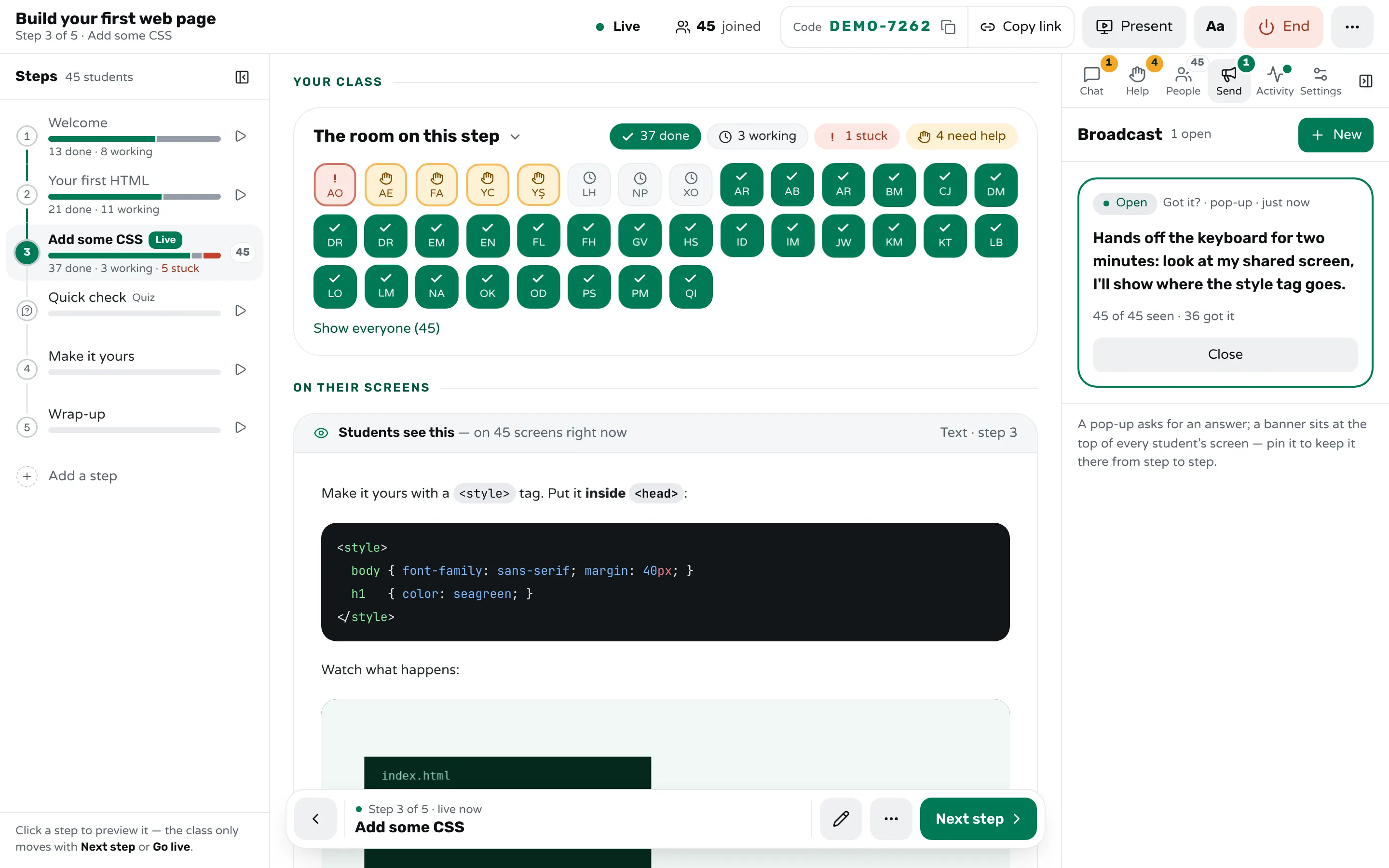This screenshot has width=1389, height=868.
Task: Select done student QI tile
Action: [x=691, y=286]
